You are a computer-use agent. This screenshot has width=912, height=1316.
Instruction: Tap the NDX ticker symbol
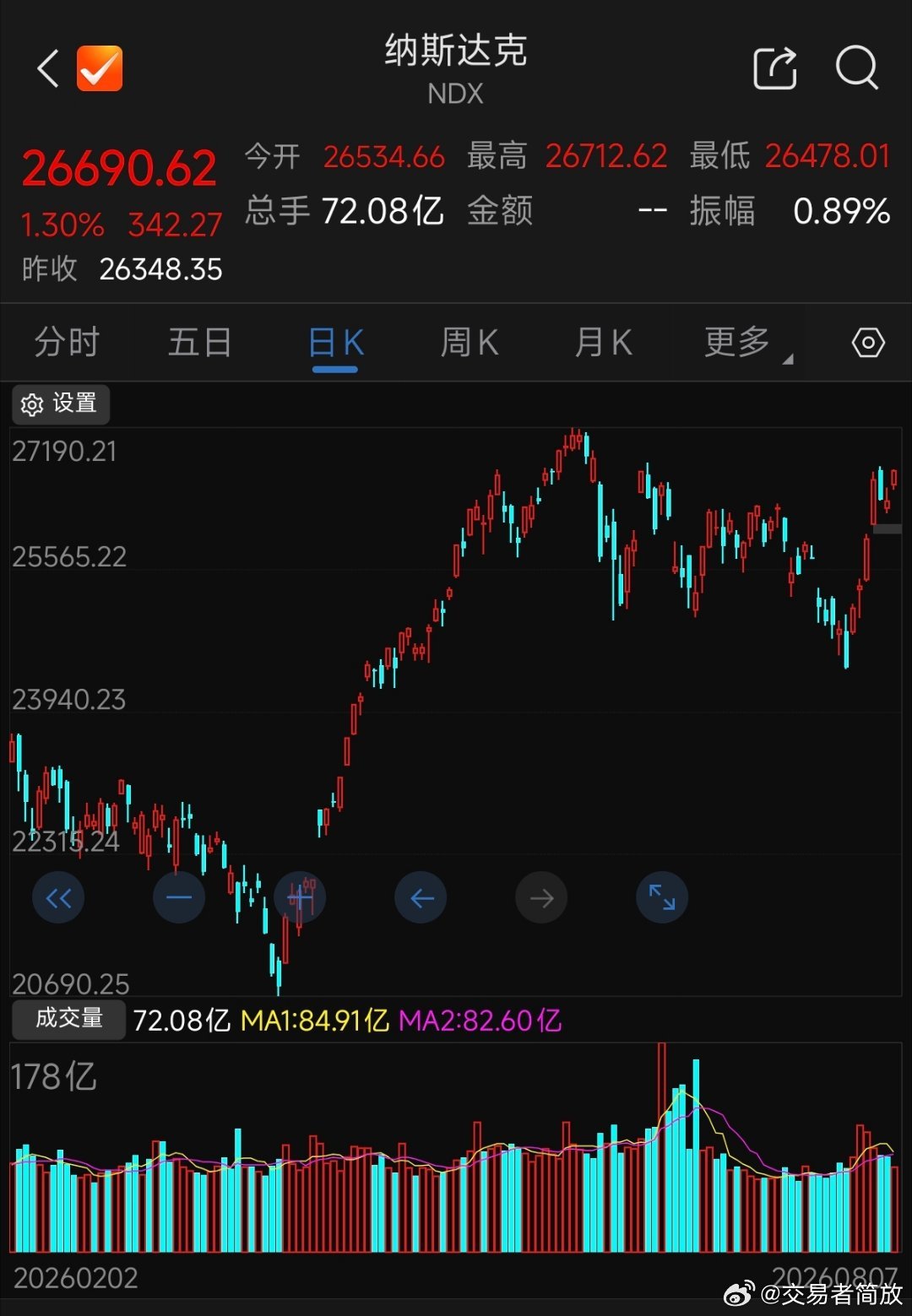coord(456,94)
